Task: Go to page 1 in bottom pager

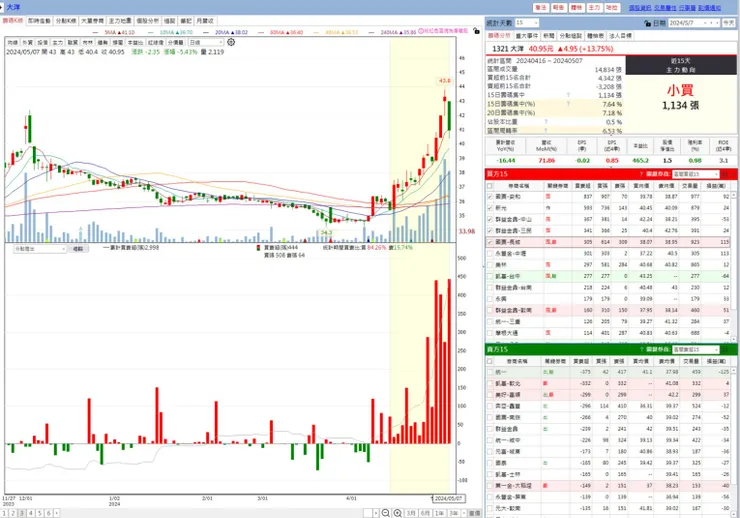Action: point(4,513)
